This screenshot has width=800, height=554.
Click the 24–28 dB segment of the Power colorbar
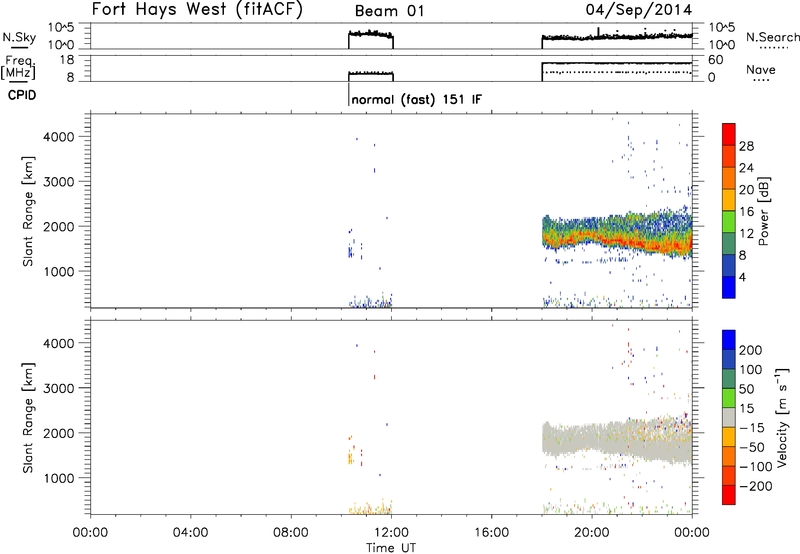point(729,157)
